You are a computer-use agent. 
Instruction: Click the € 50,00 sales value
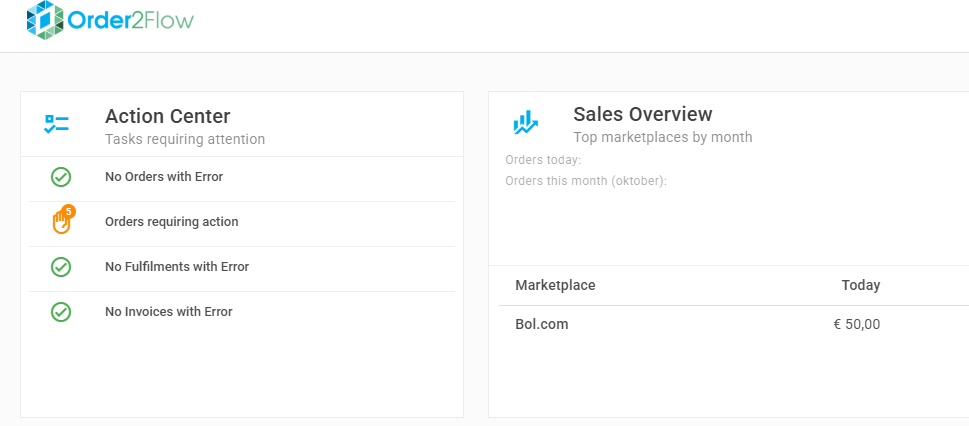point(856,324)
